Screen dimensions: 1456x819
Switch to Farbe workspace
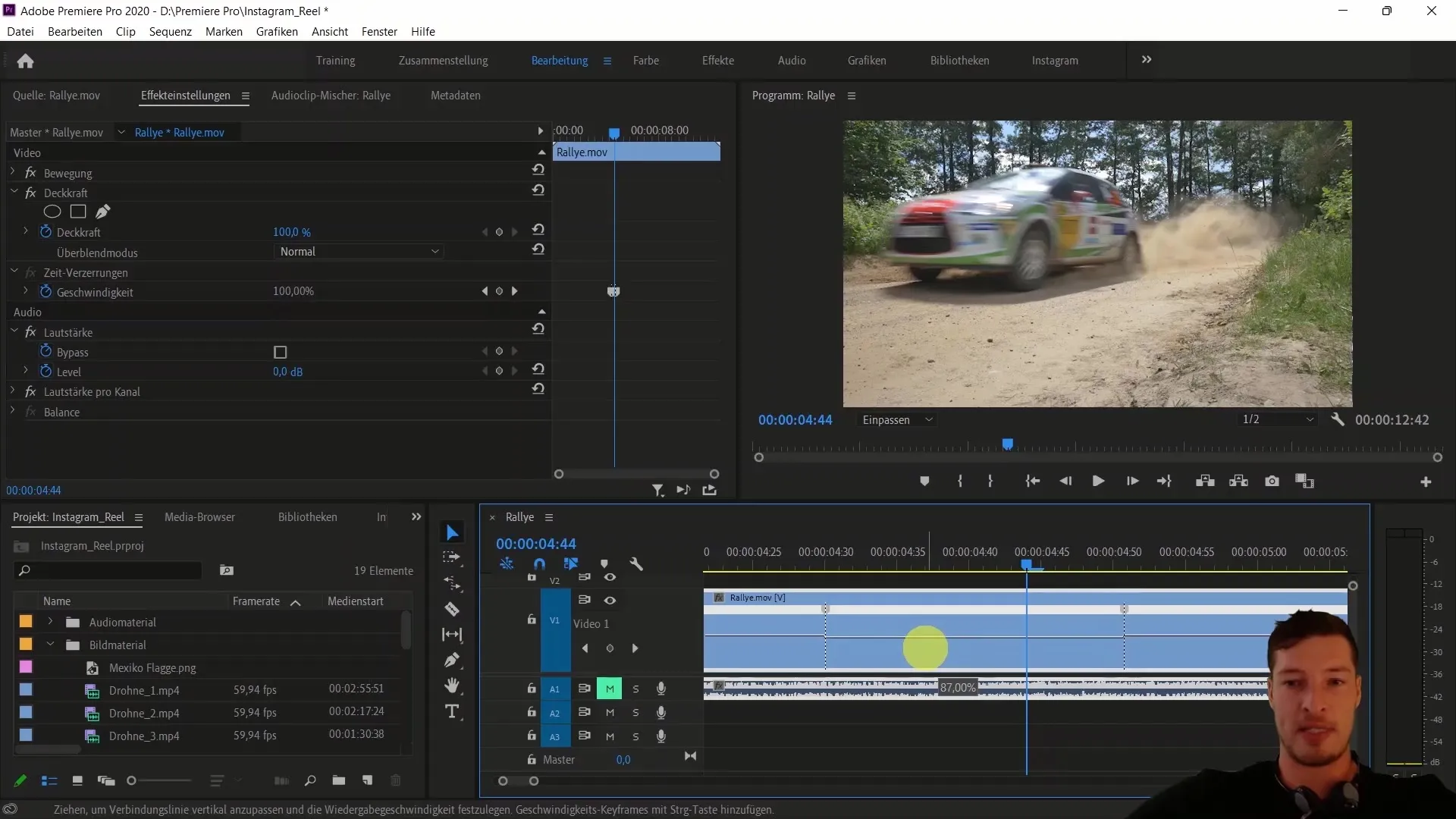click(646, 61)
